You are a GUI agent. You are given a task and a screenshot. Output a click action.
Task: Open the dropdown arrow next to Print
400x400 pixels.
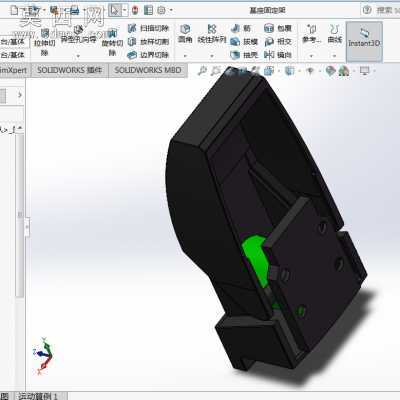(x=85, y=11)
